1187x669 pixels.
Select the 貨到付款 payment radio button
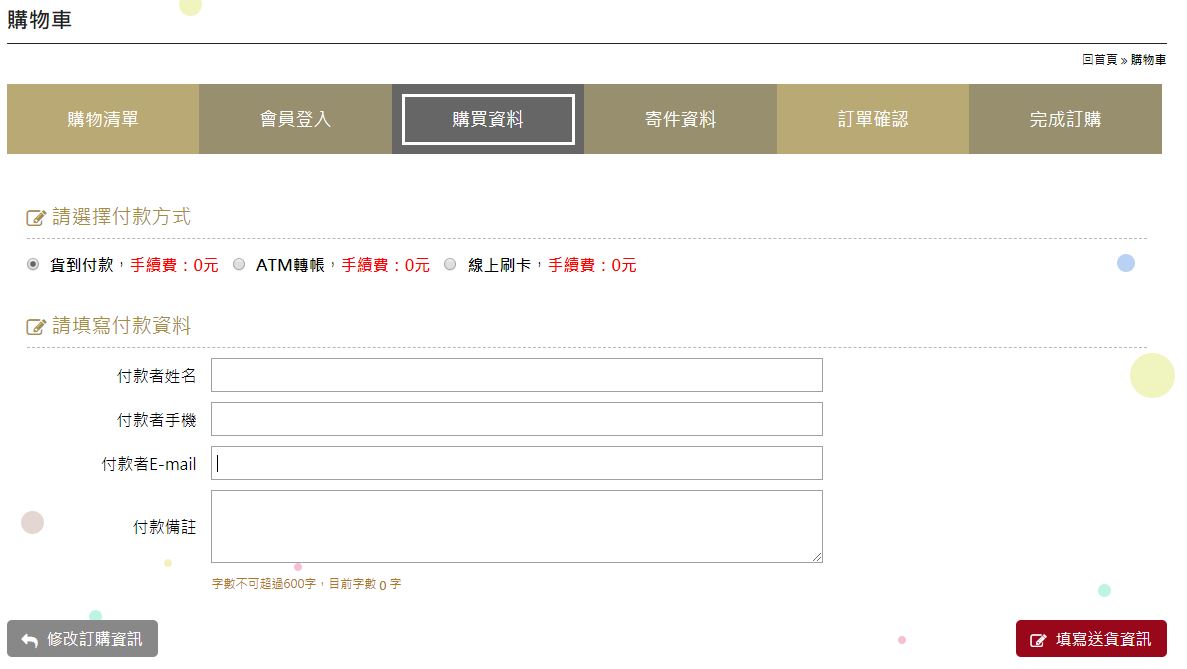33,265
